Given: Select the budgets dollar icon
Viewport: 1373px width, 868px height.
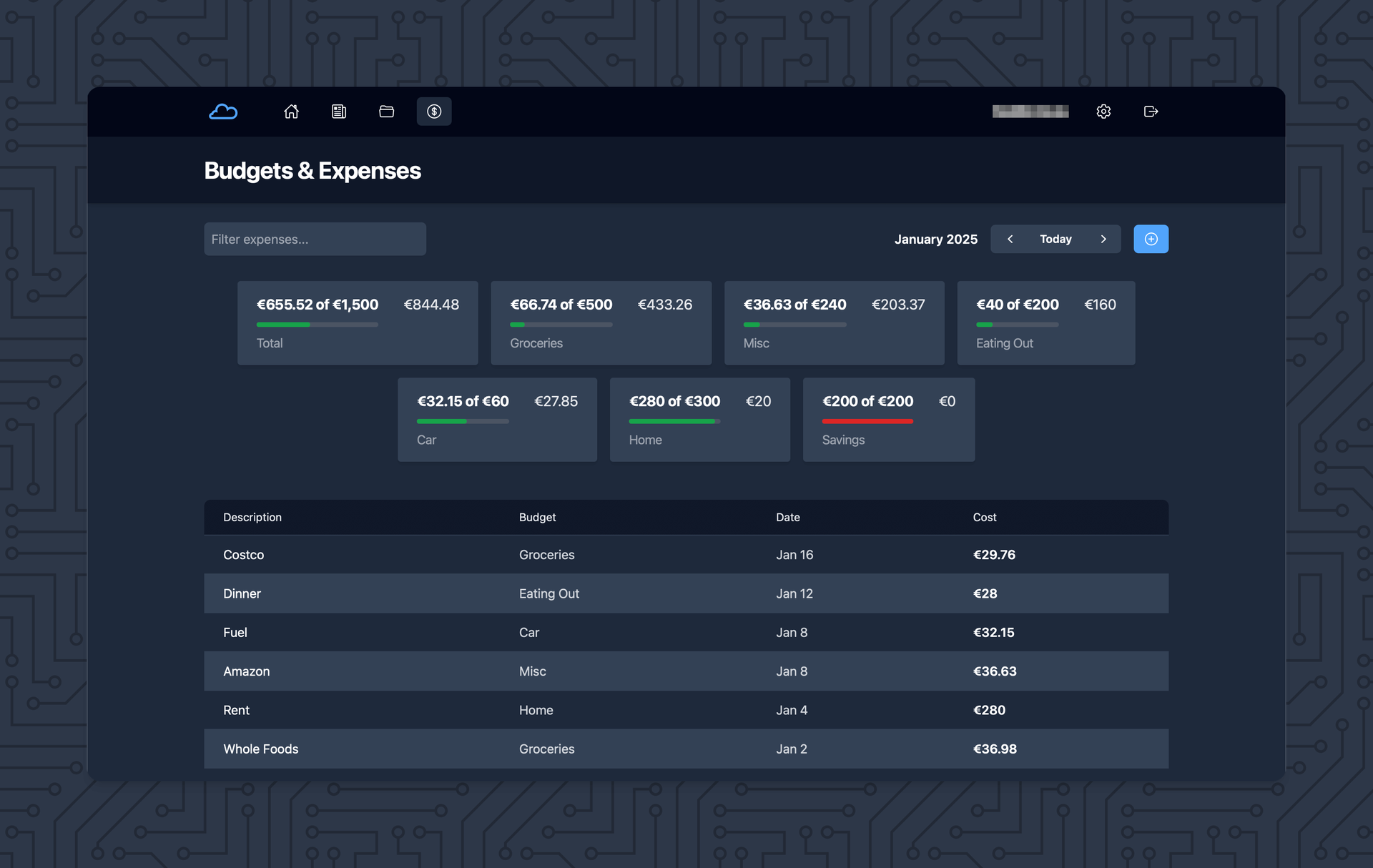Looking at the screenshot, I should pyautogui.click(x=434, y=112).
